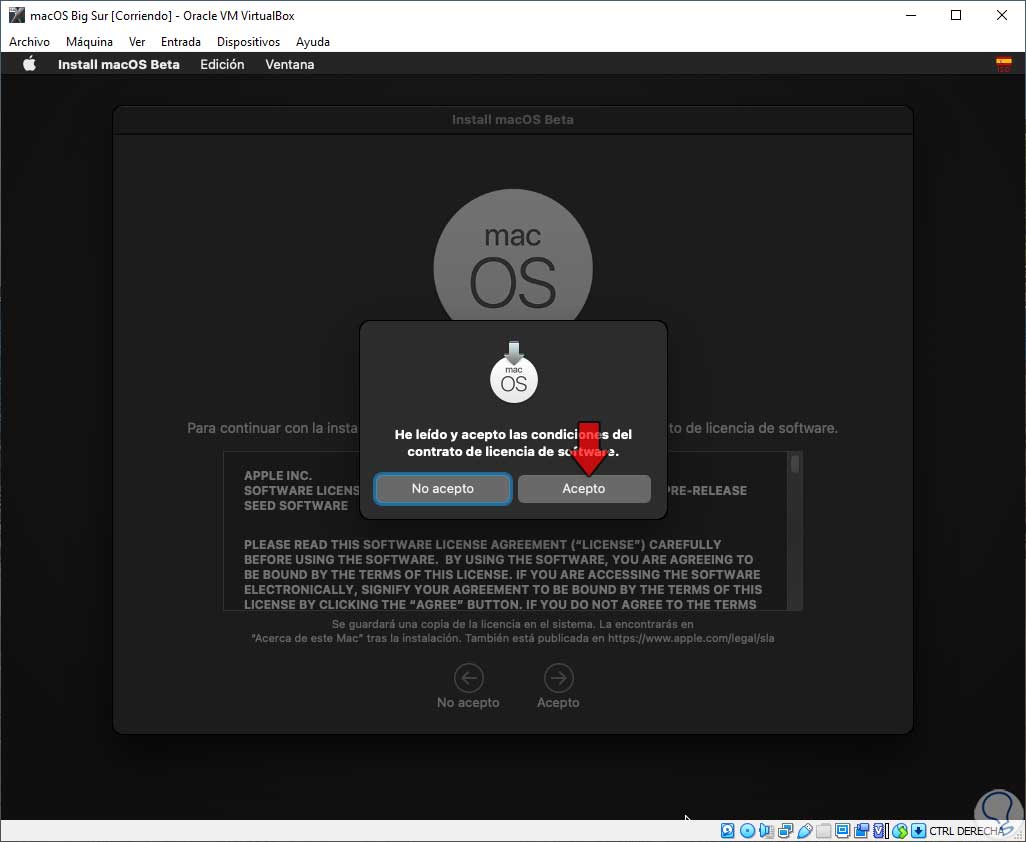Maximize the VirtualBox window
The image size is (1026, 842).
(956, 15)
